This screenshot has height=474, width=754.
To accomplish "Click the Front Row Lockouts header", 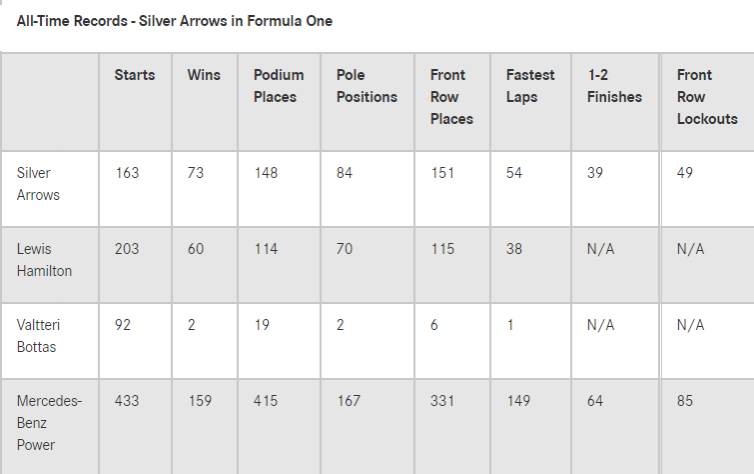I will 707,97.
